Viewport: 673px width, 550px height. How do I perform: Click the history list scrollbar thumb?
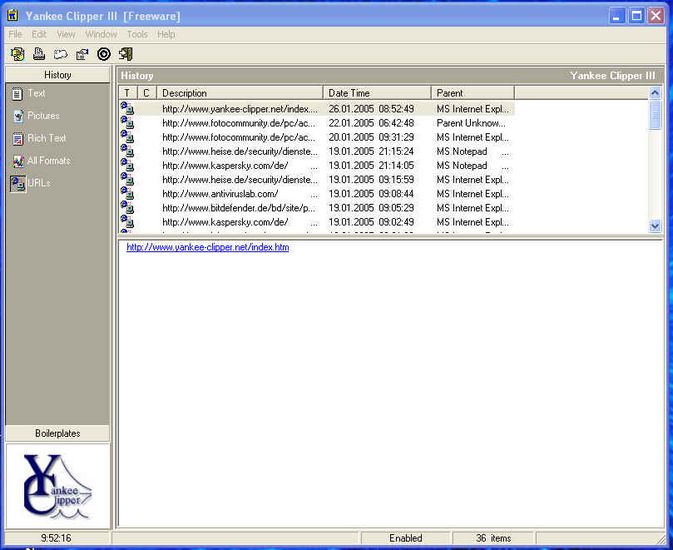click(655, 114)
